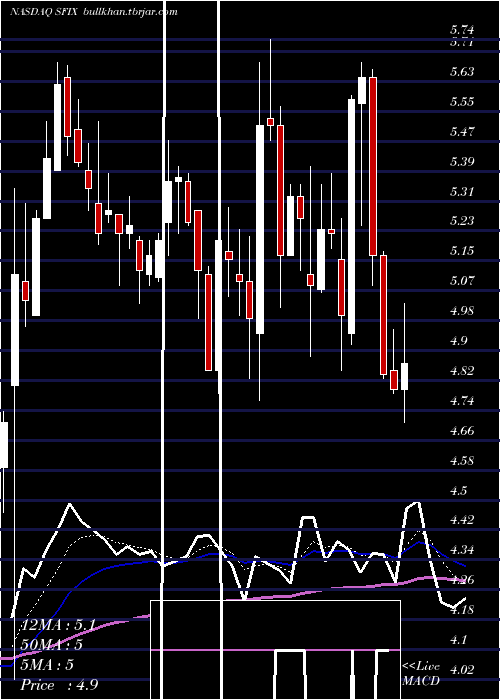This screenshot has height=700, width=500.
Task: Click the <<Live MACD label
Action: click(x=421, y=674)
